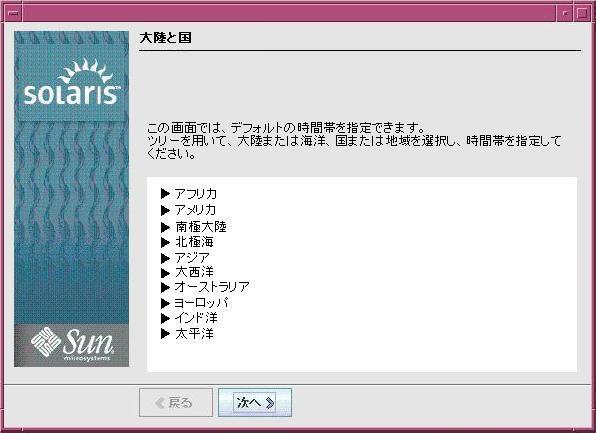This screenshot has width=596, height=433.
Task: Click the 次へ next button
Action: [255, 403]
